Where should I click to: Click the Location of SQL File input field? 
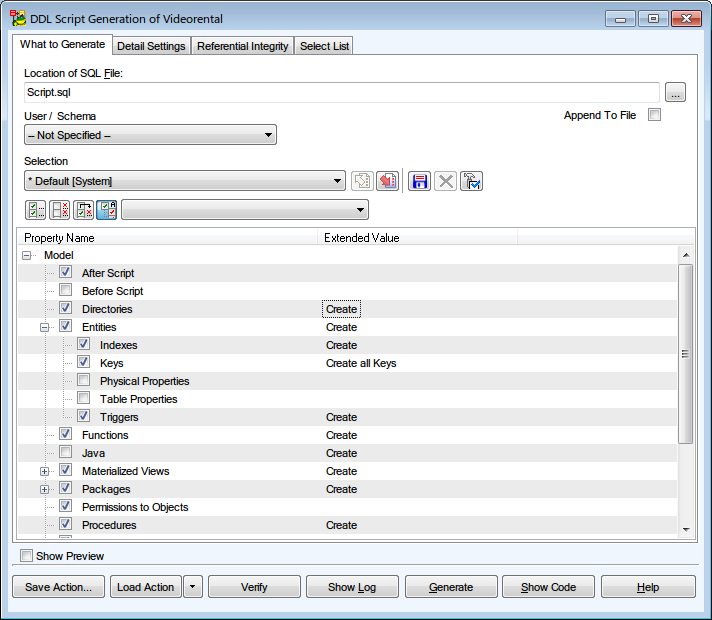pyautogui.click(x=341, y=92)
